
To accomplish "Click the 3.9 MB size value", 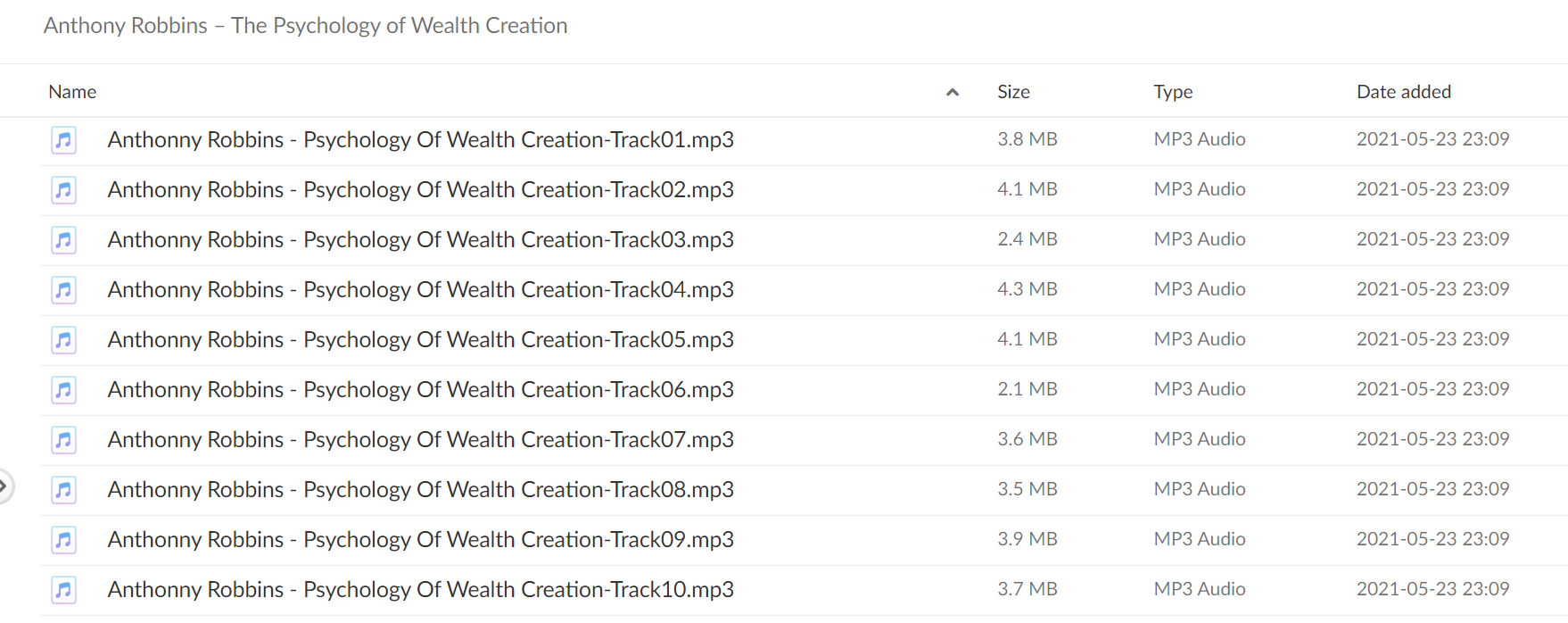I will click(x=1027, y=539).
